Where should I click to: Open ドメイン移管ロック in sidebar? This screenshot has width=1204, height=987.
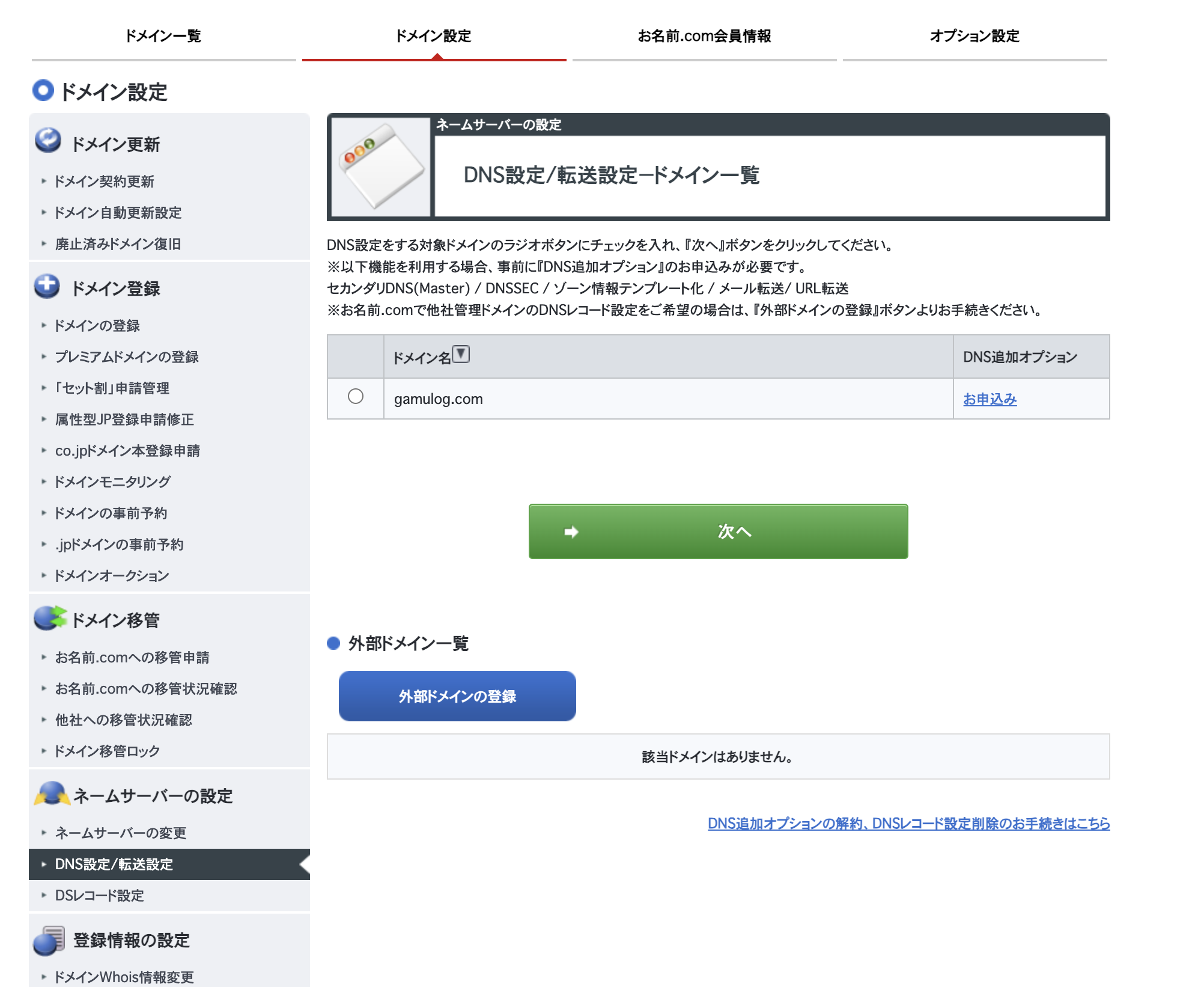coord(107,751)
